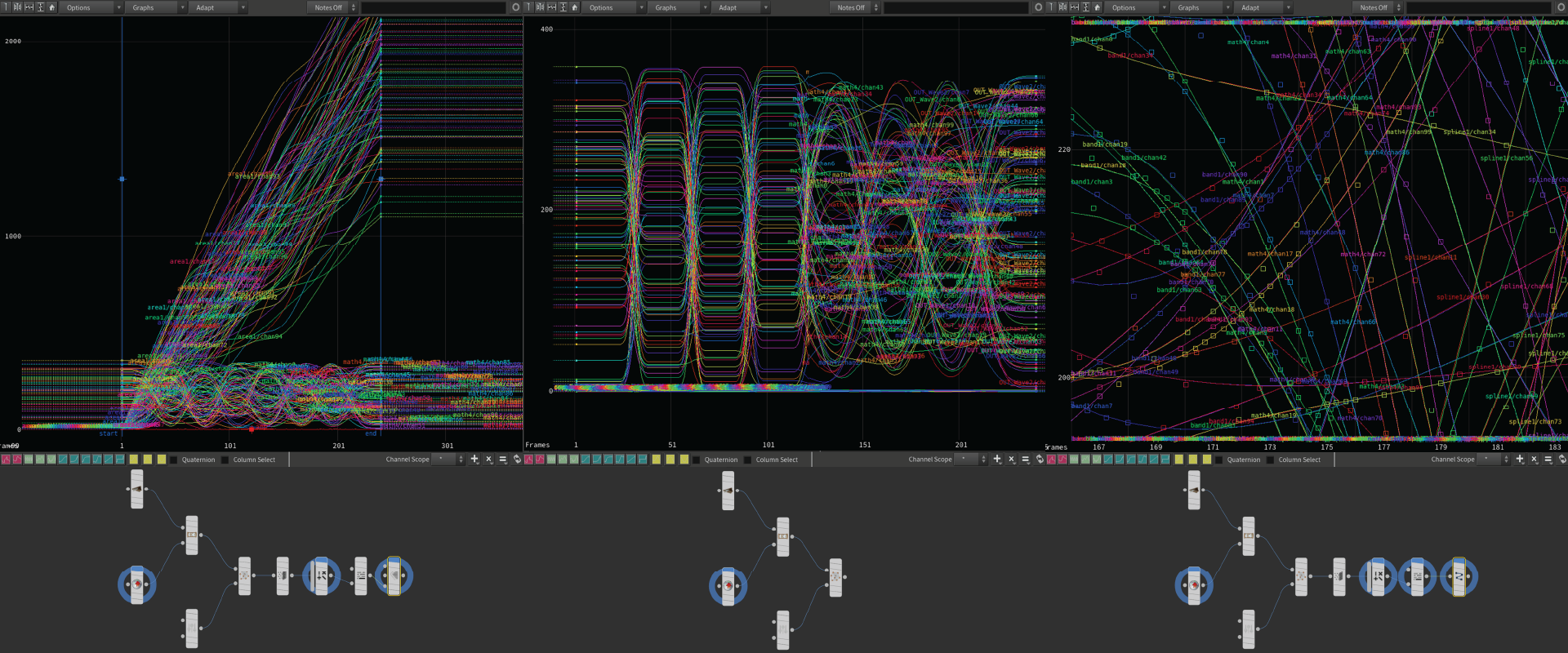Toggle the Quaternion checkbox in the middle pane

(696, 460)
